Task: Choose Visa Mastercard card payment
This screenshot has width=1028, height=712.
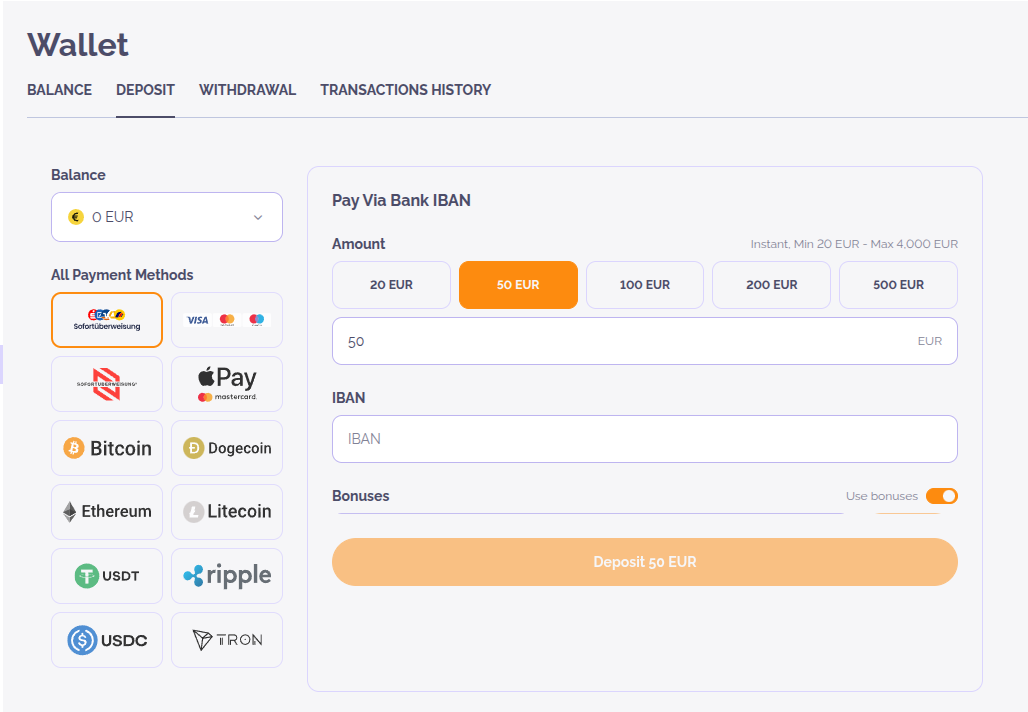Action: click(227, 320)
